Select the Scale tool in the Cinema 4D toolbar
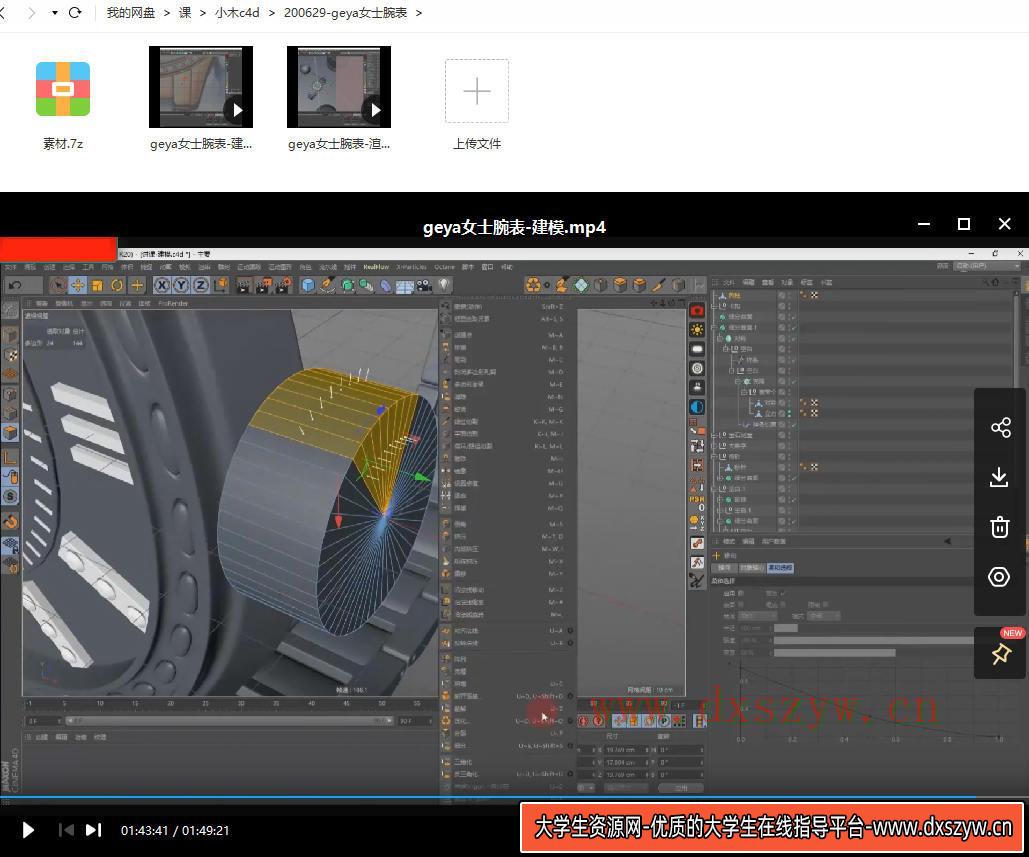The height and width of the screenshot is (857, 1029). tap(97, 285)
